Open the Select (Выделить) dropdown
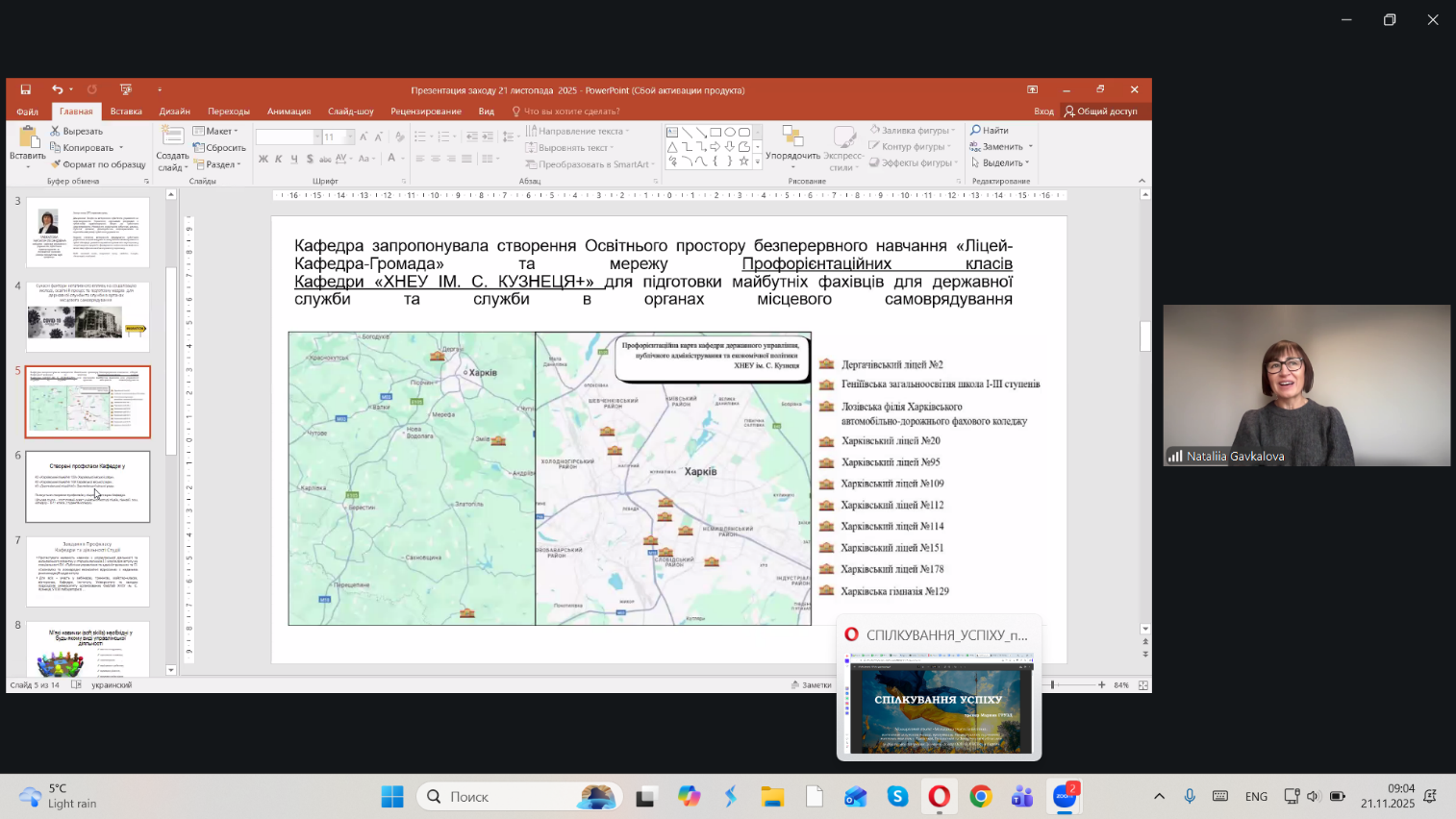 point(1002,162)
